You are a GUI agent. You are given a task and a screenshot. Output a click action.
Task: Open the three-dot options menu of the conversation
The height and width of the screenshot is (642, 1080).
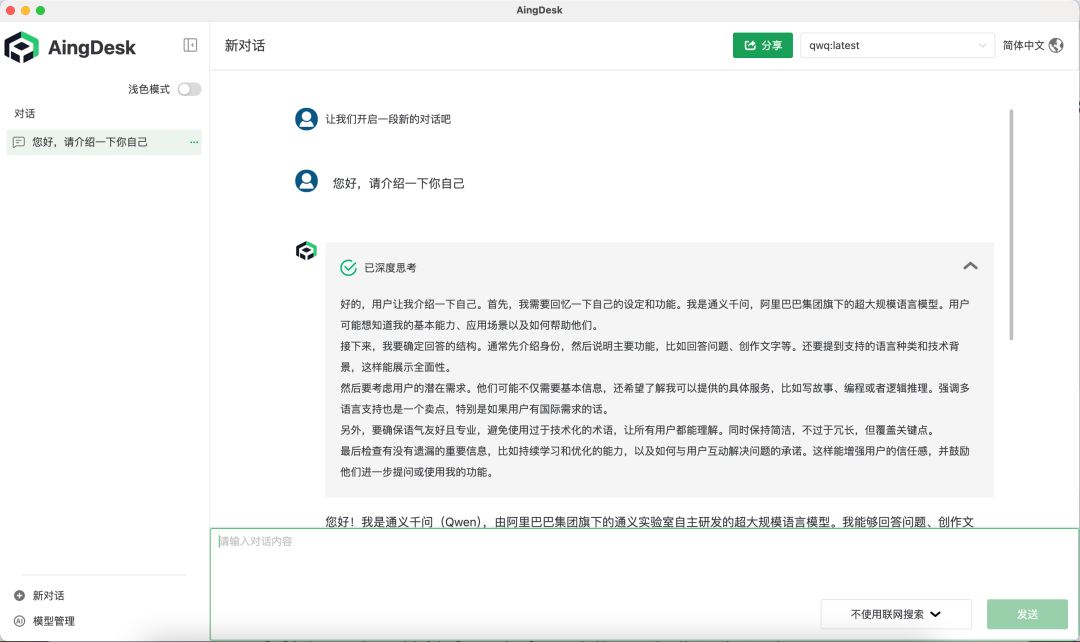pos(194,142)
